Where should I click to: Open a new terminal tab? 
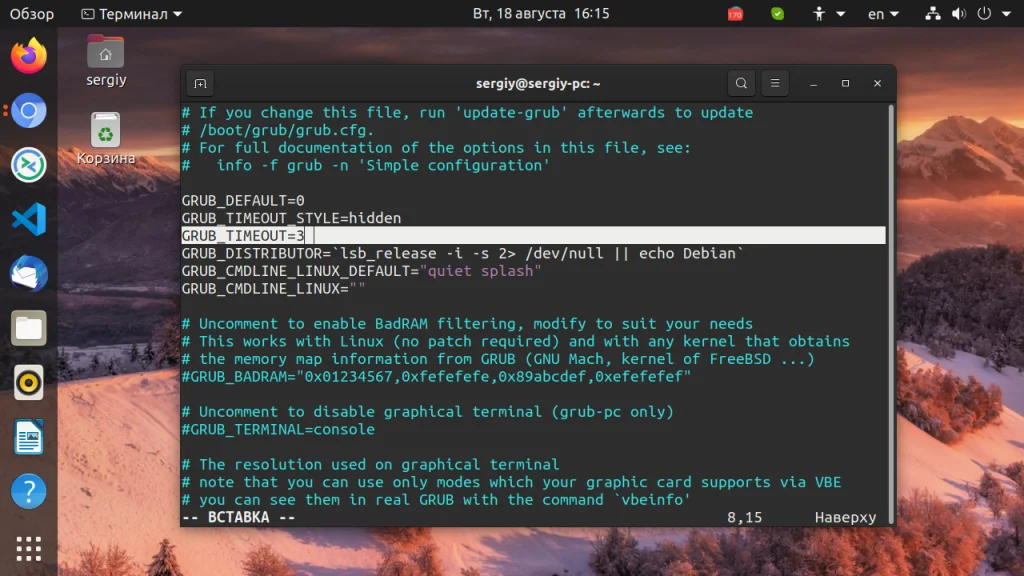[x=200, y=84]
